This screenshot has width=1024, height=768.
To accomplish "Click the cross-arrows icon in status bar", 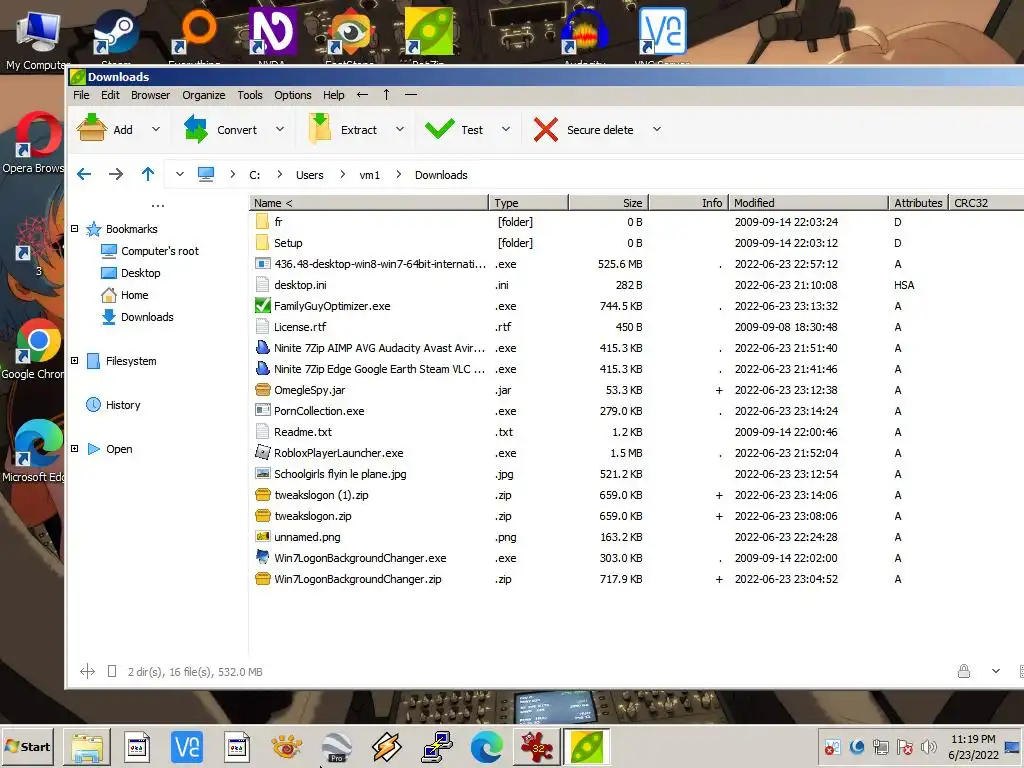I will (88, 671).
